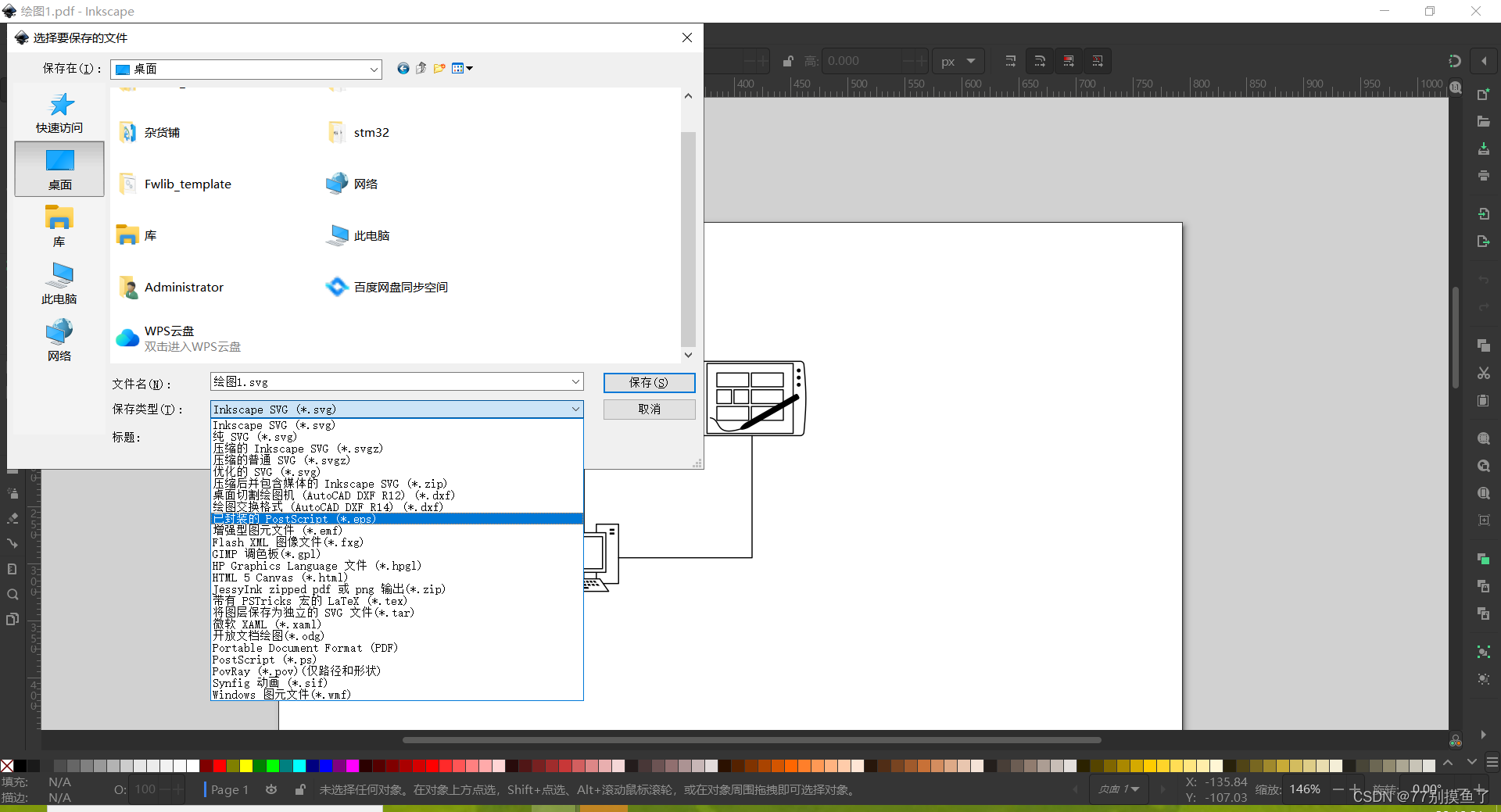
Task: Open the px units dropdown
Action: point(958,61)
